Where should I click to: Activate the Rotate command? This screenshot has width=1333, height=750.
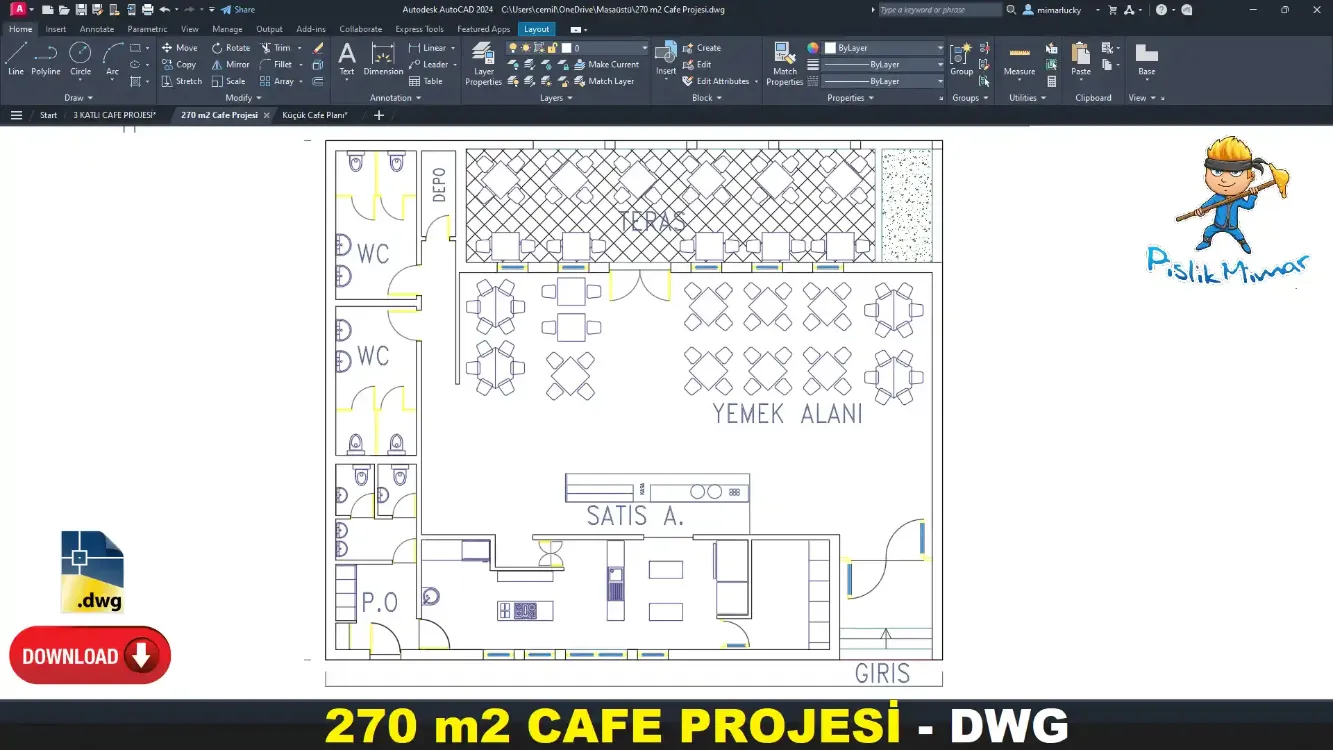click(230, 48)
